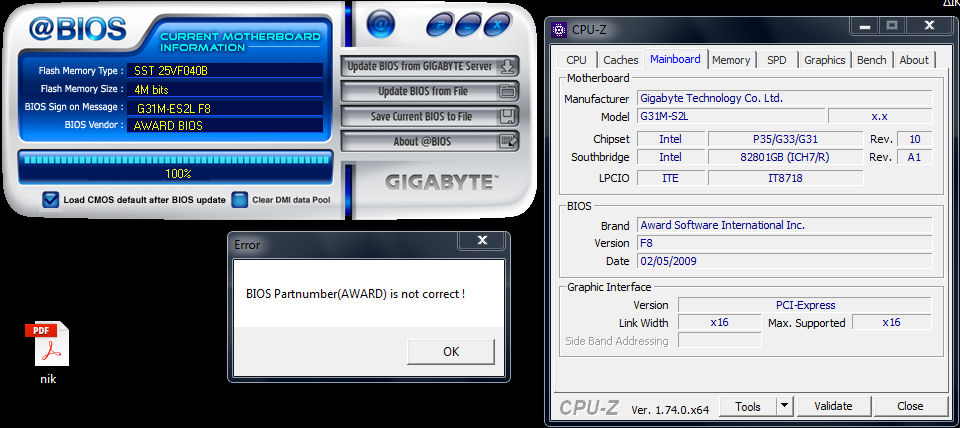Screen dimensions: 960x428
Task: Click OK in the Error dialog
Action: pyautogui.click(x=451, y=351)
